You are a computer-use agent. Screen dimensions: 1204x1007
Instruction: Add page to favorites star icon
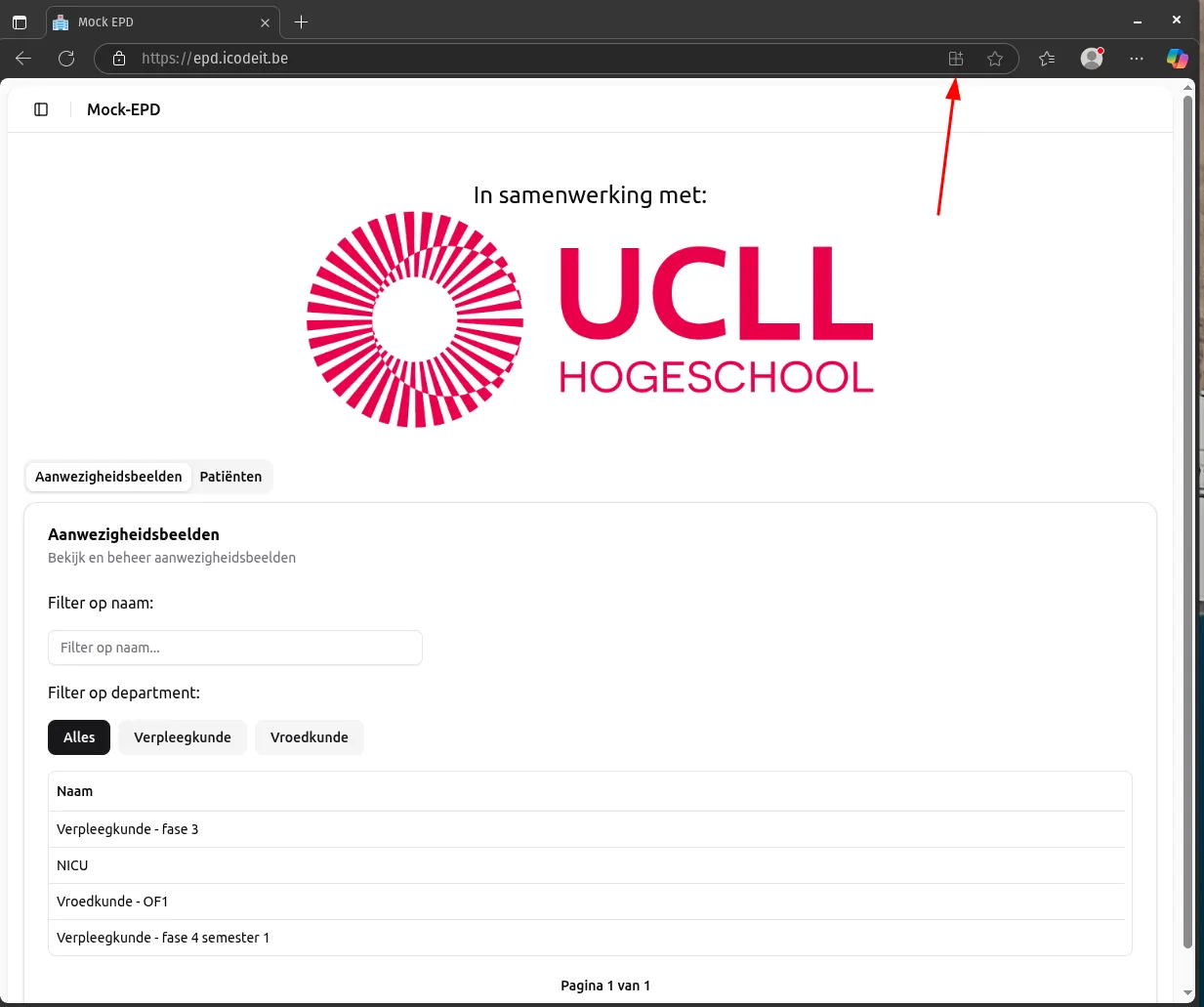(995, 59)
